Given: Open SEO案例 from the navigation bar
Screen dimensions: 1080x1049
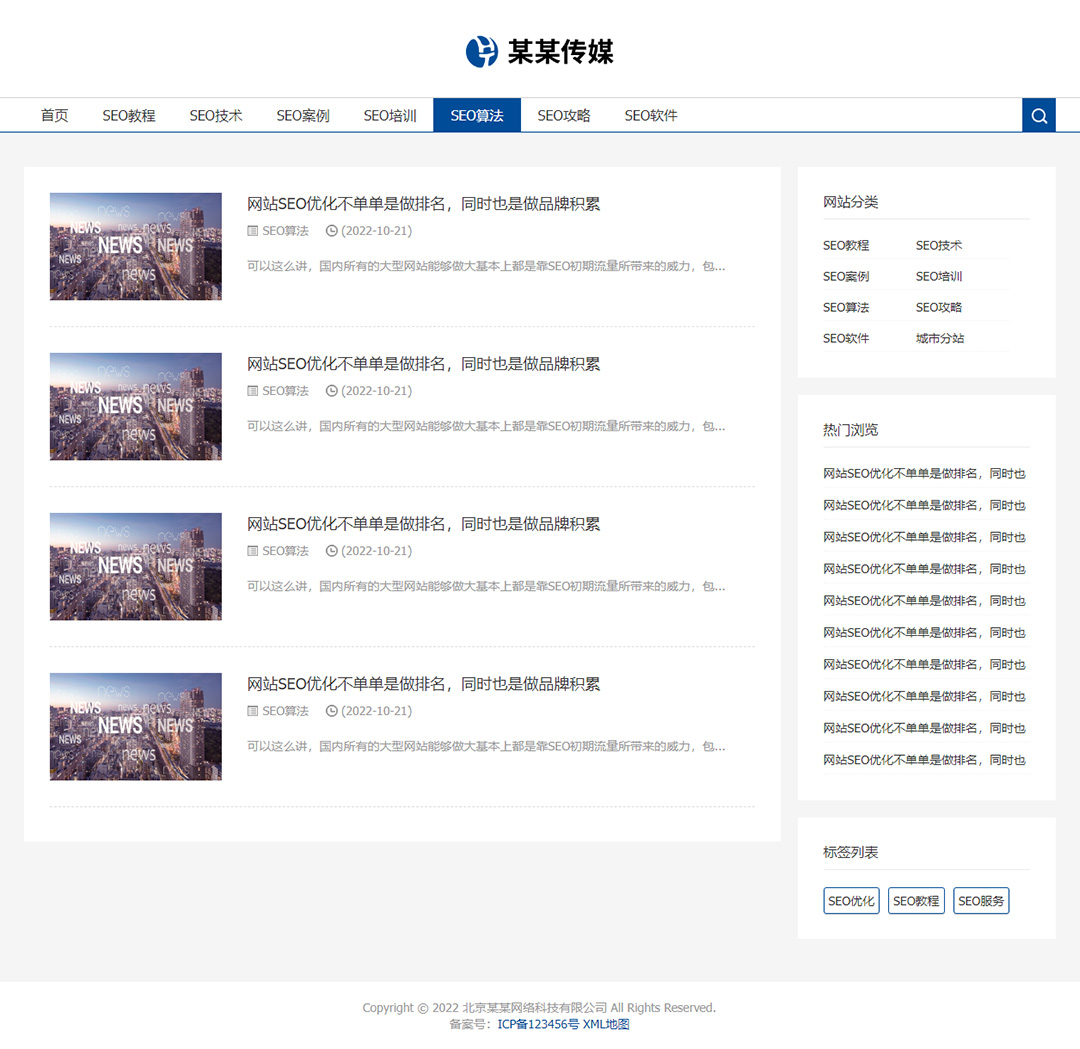Looking at the screenshot, I should pos(303,116).
